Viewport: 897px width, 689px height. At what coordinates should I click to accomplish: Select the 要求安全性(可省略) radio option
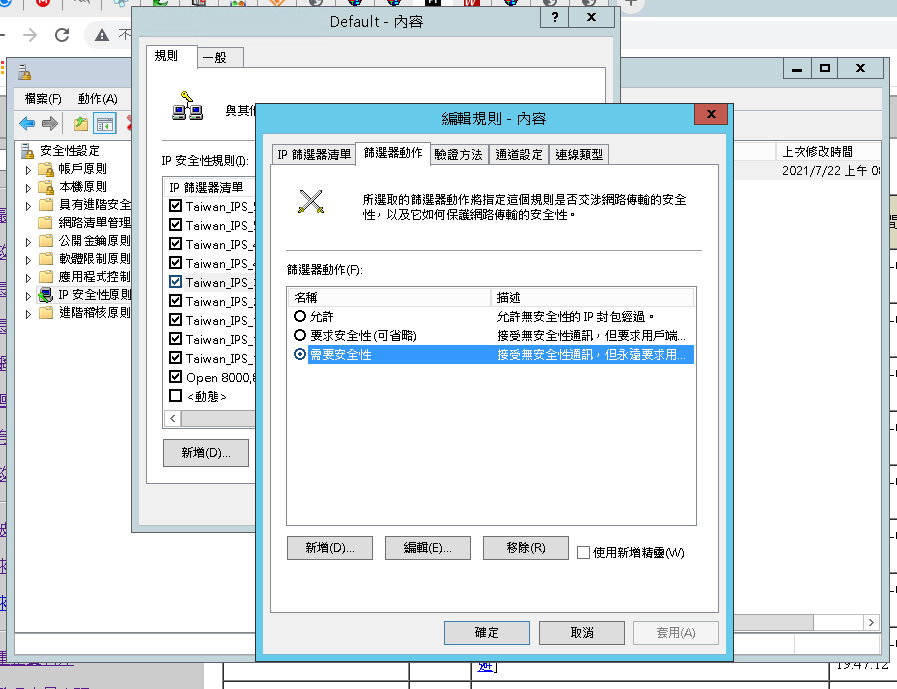click(x=300, y=335)
